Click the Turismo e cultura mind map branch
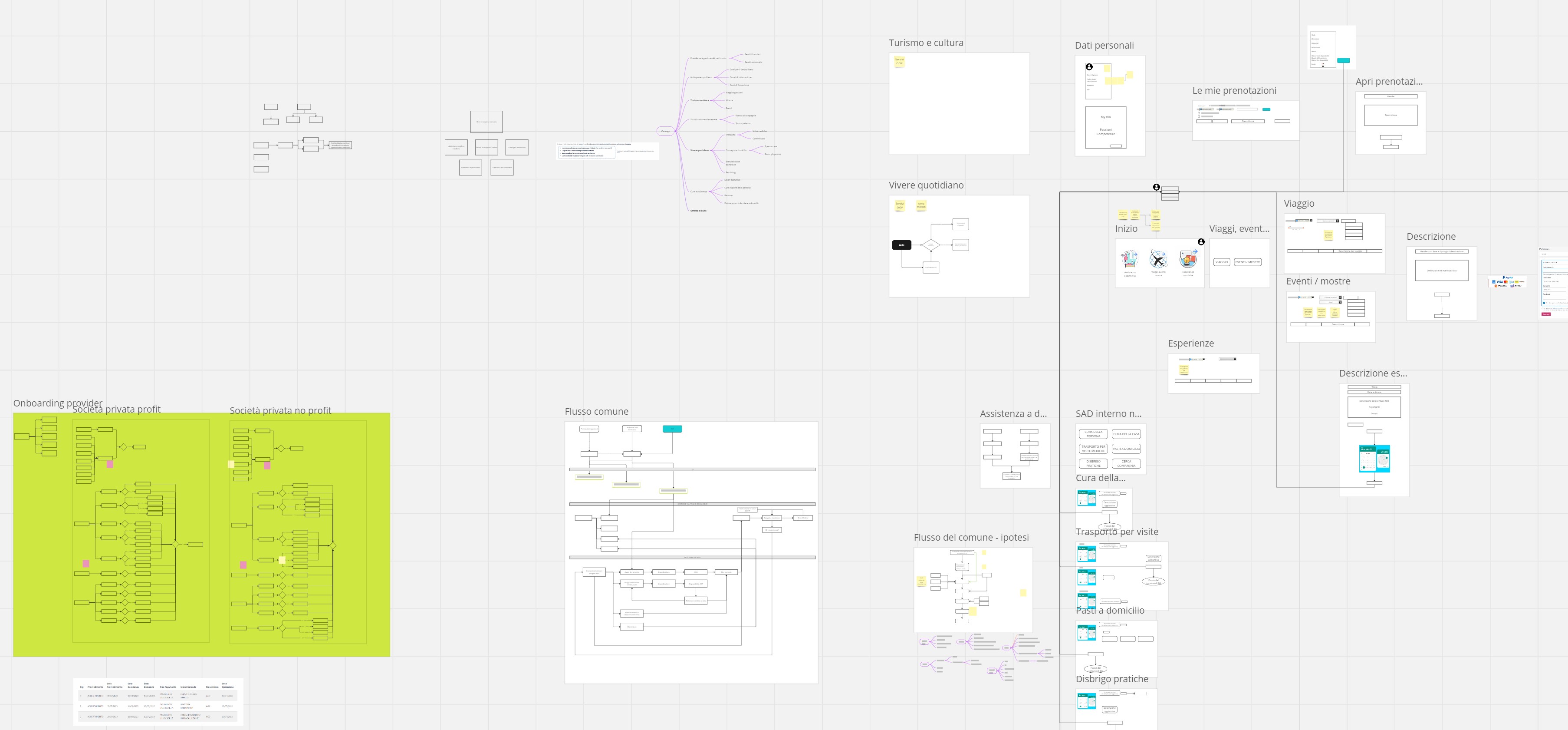This screenshot has height=730, width=1568. tap(700, 100)
